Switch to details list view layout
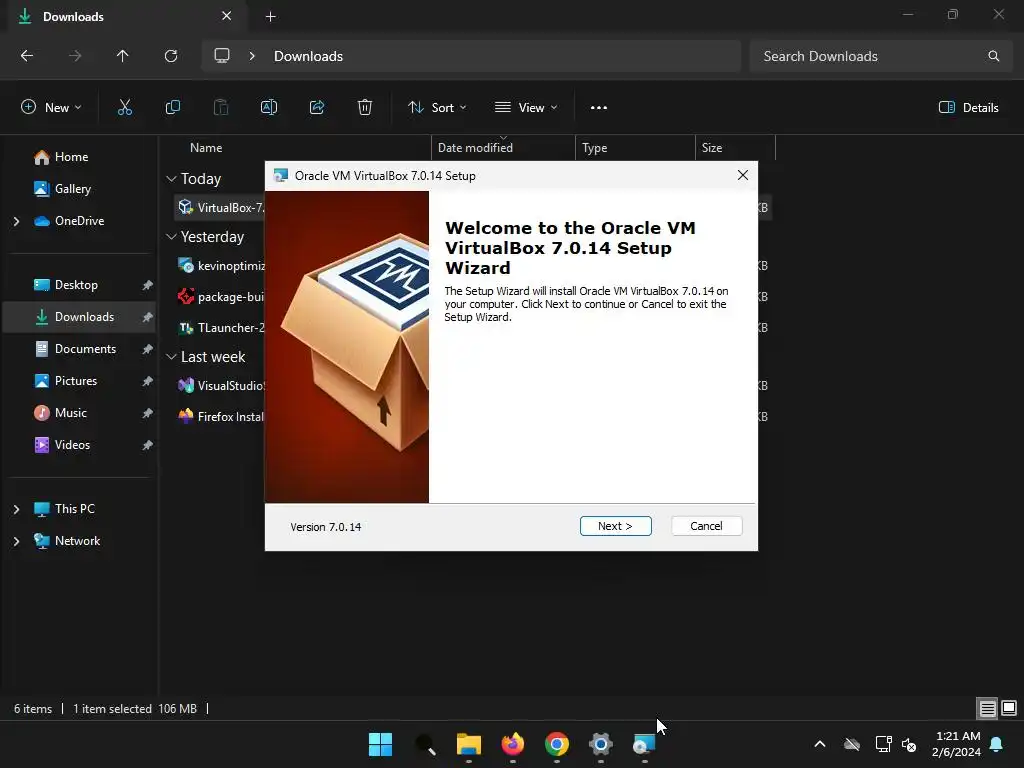 [x=987, y=709]
